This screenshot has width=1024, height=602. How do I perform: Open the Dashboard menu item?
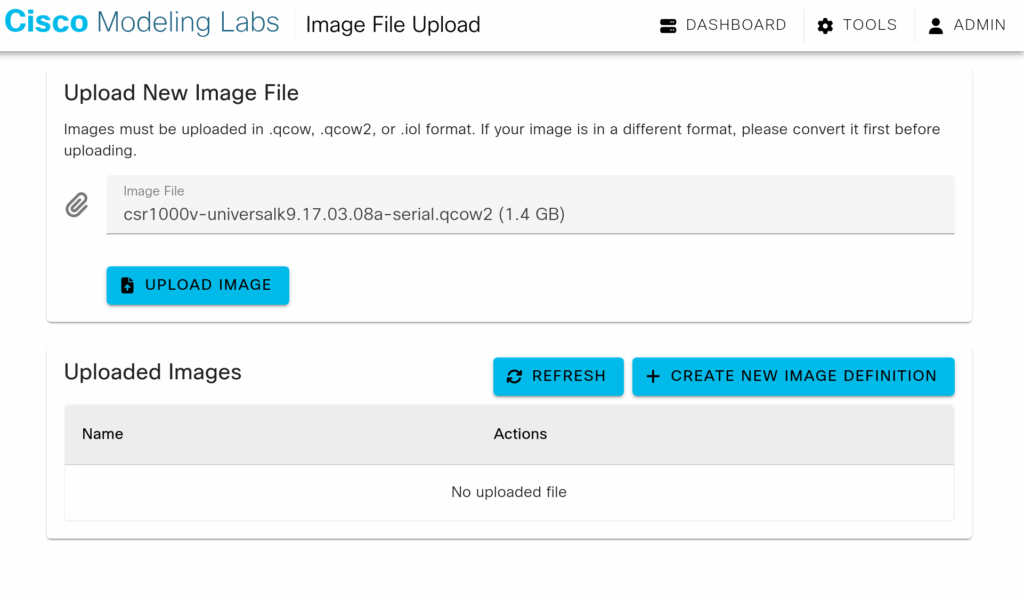pos(736,25)
